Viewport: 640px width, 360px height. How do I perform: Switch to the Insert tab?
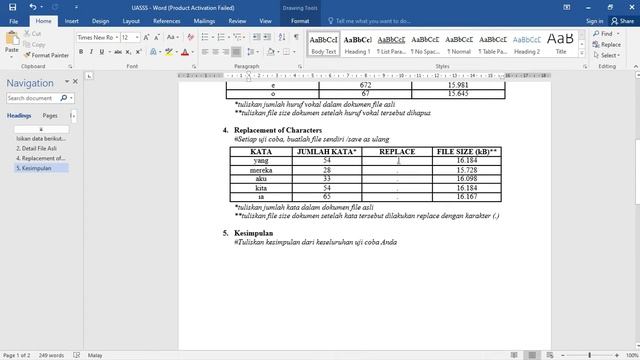tap(71, 21)
